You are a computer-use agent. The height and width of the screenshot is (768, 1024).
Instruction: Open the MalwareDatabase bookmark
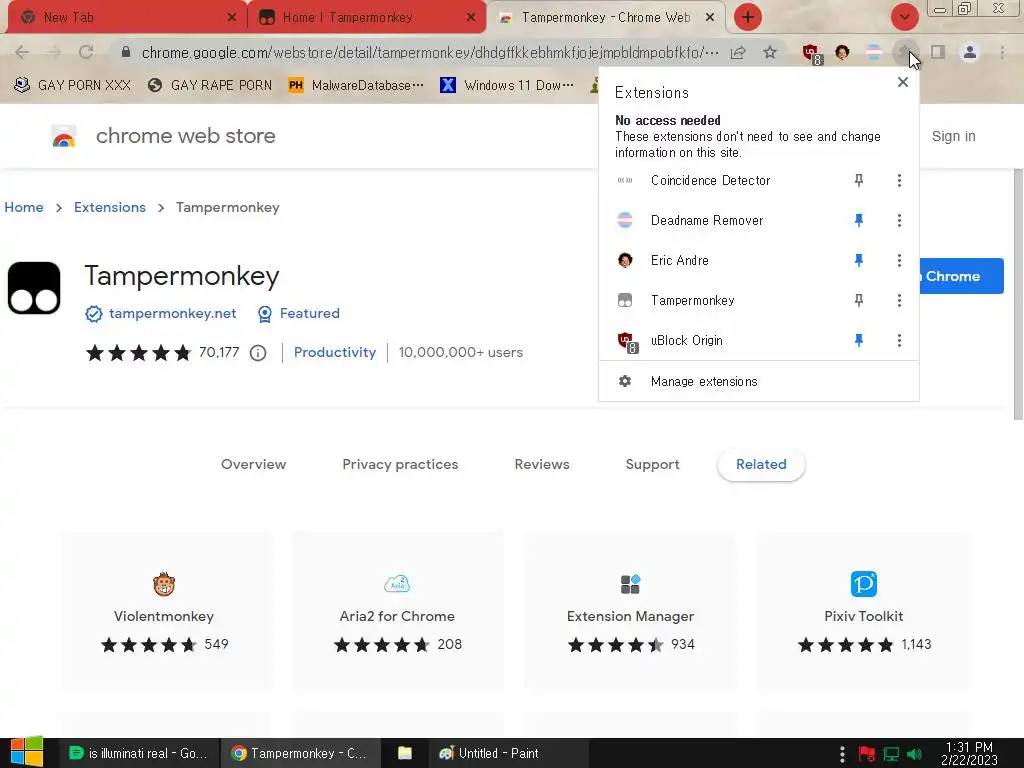coord(356,86)
